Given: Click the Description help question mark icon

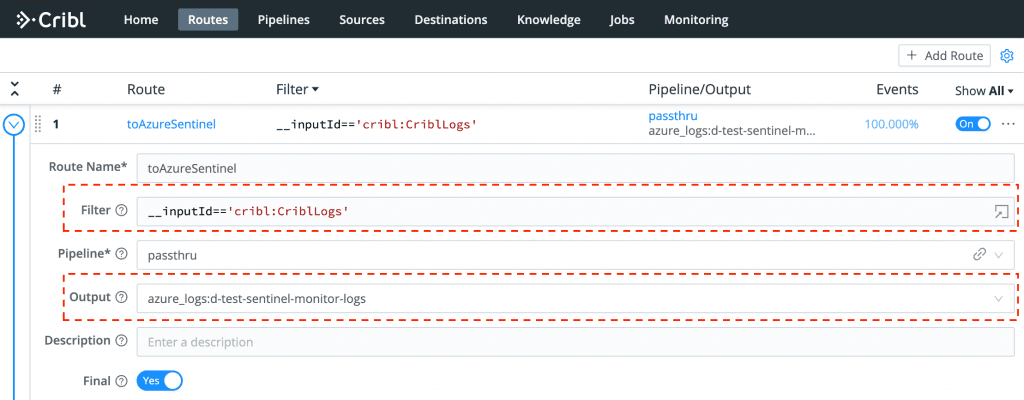Looking at the screenshot, I should click(122, 341).
